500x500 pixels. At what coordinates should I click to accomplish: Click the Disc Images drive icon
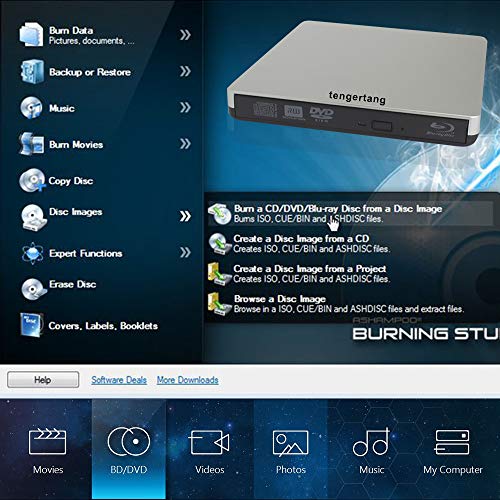tap(33, 217)
